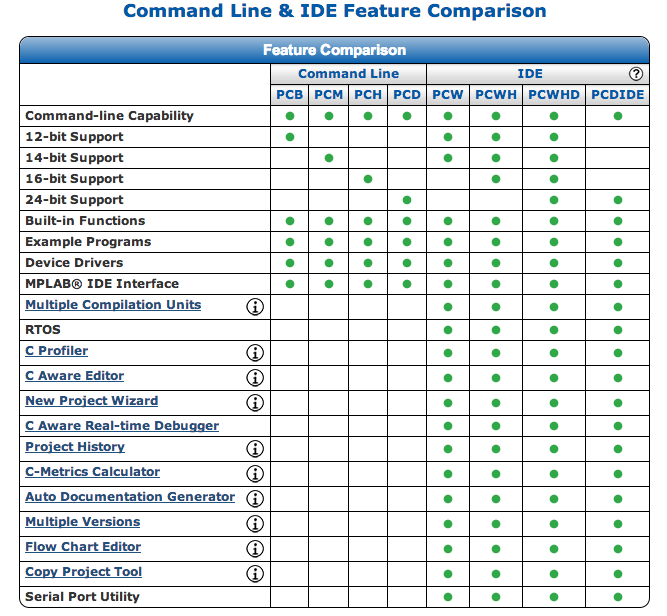The image size is (667, 616).
Task: Open info icon for C Aware Editor
Action: [x=255, y=378]
